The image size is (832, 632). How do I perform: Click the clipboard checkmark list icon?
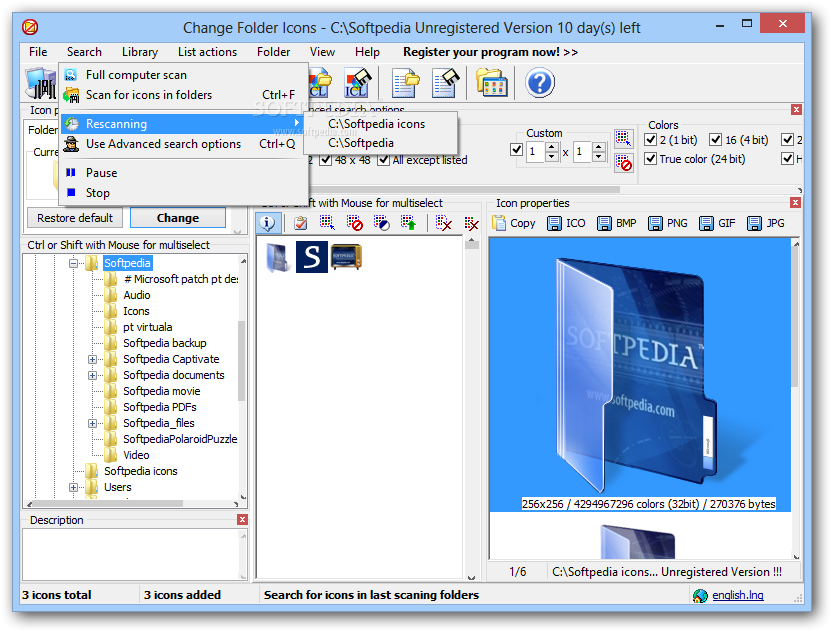click(x=300, y=223)
